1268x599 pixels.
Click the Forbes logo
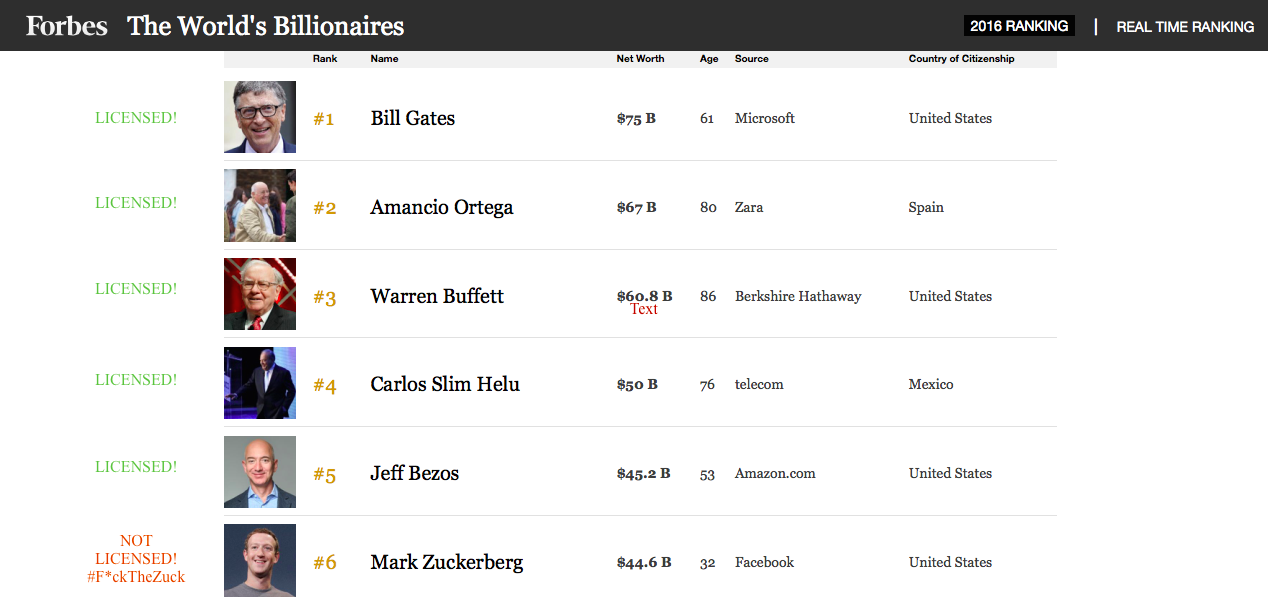pos(66,26)
